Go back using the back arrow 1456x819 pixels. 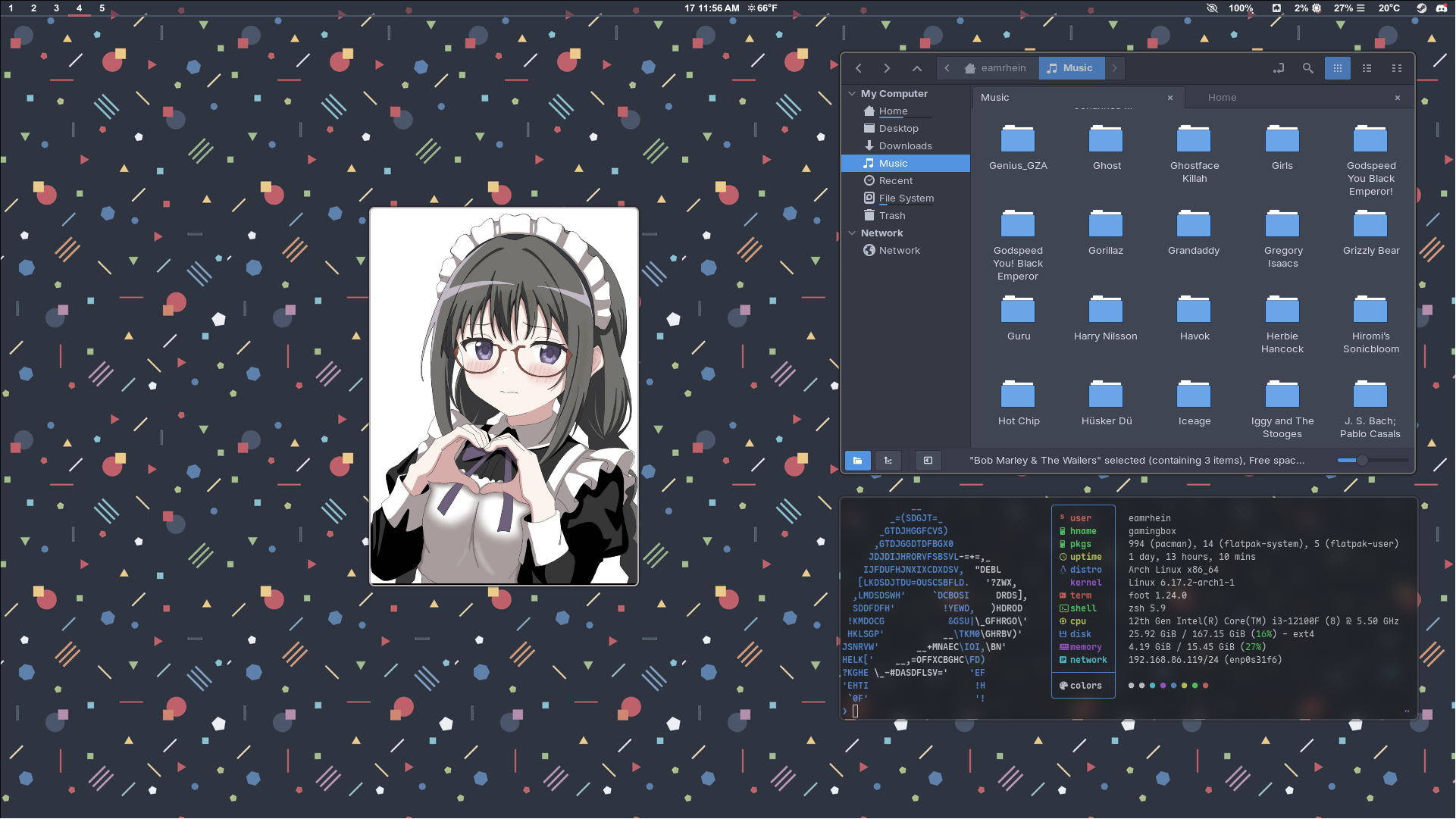(859, 68)
